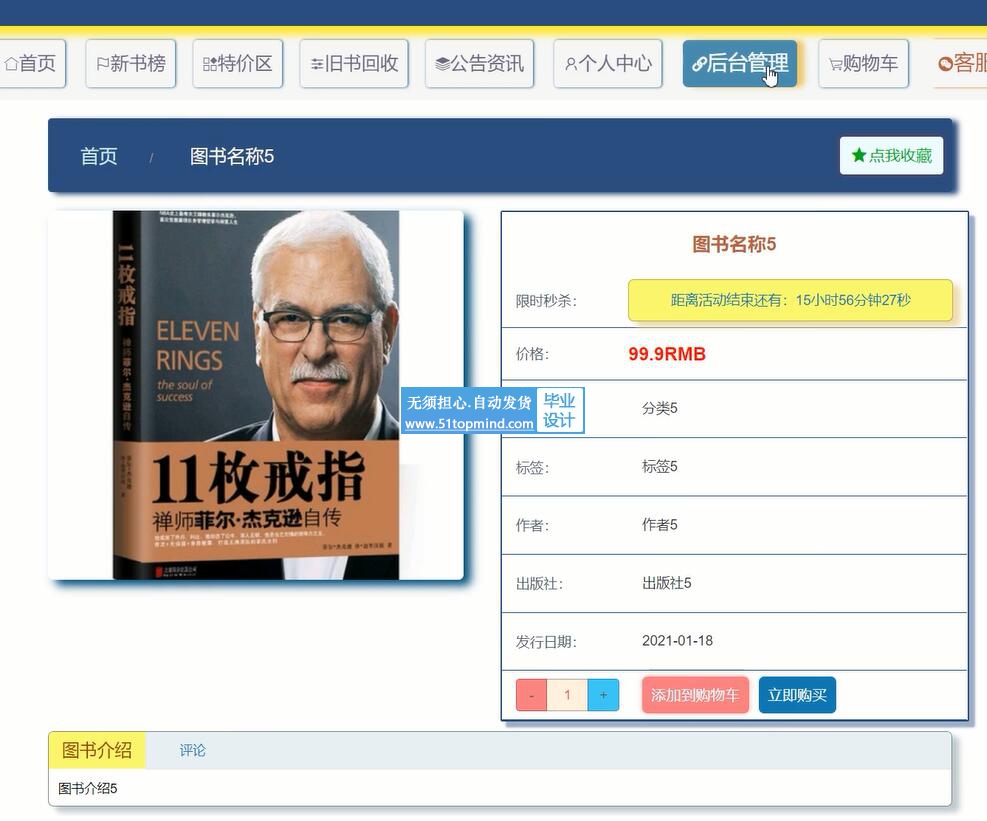Open 后台管理 admin backend
The width and height of the screenshot is (987, 821).
tap(740, 63)
